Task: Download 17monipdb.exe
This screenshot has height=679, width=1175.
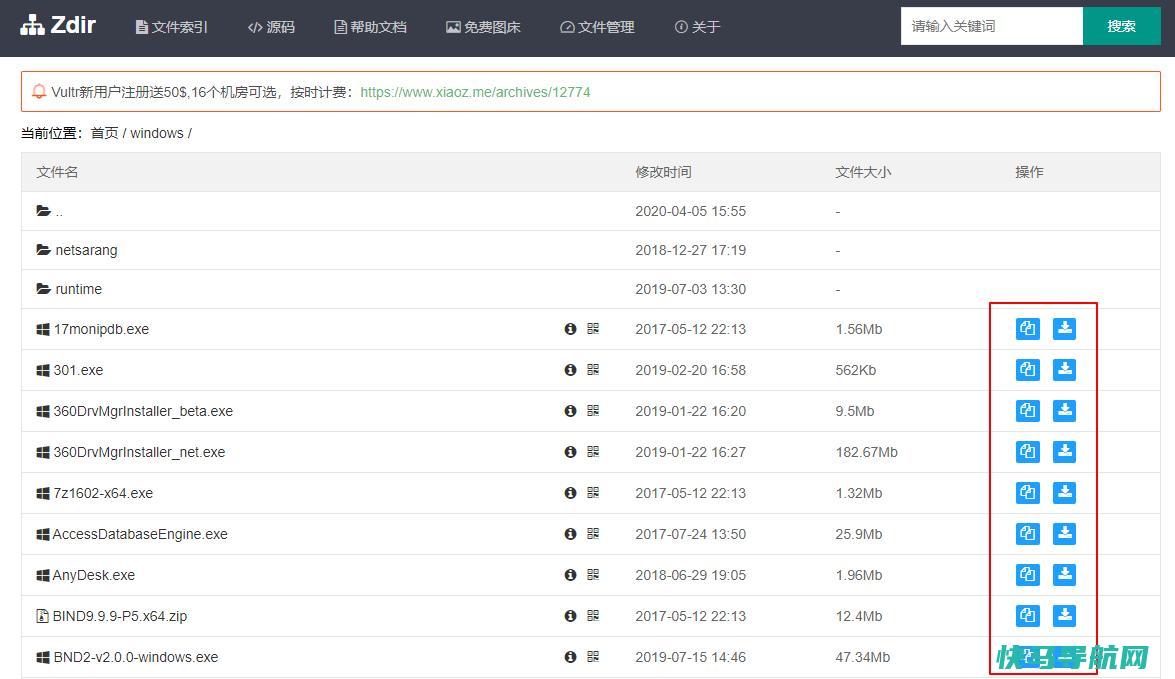Action: pos(1064,329)
